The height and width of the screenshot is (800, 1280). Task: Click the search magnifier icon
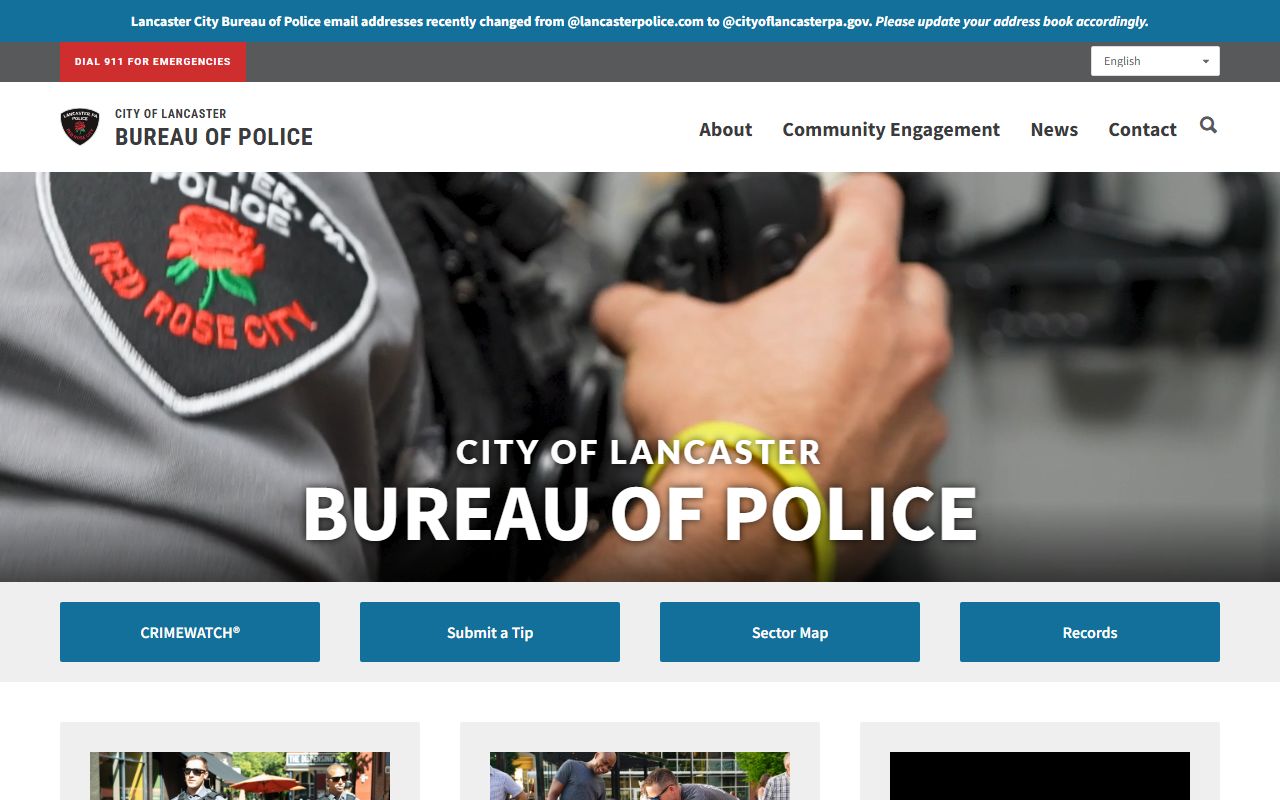tap(1208, 125)
